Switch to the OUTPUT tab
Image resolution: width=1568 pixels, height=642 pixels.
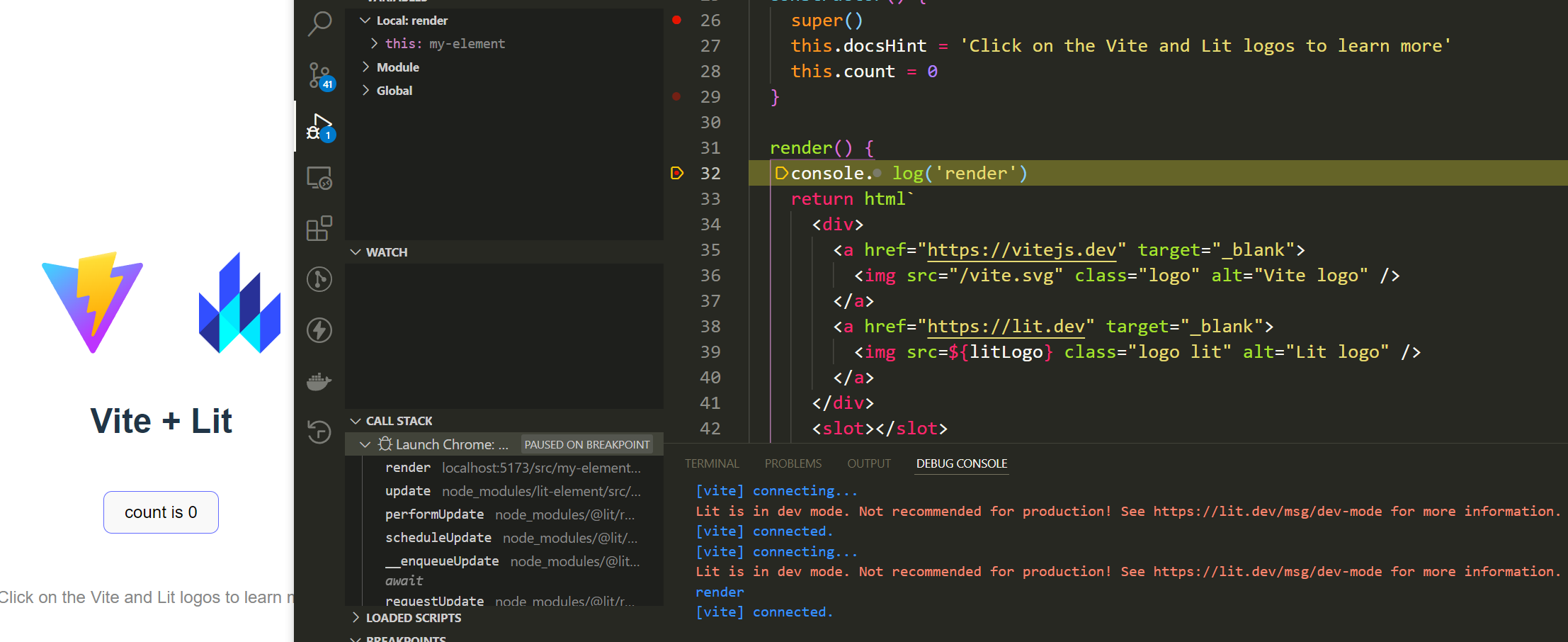pos(869,463)
